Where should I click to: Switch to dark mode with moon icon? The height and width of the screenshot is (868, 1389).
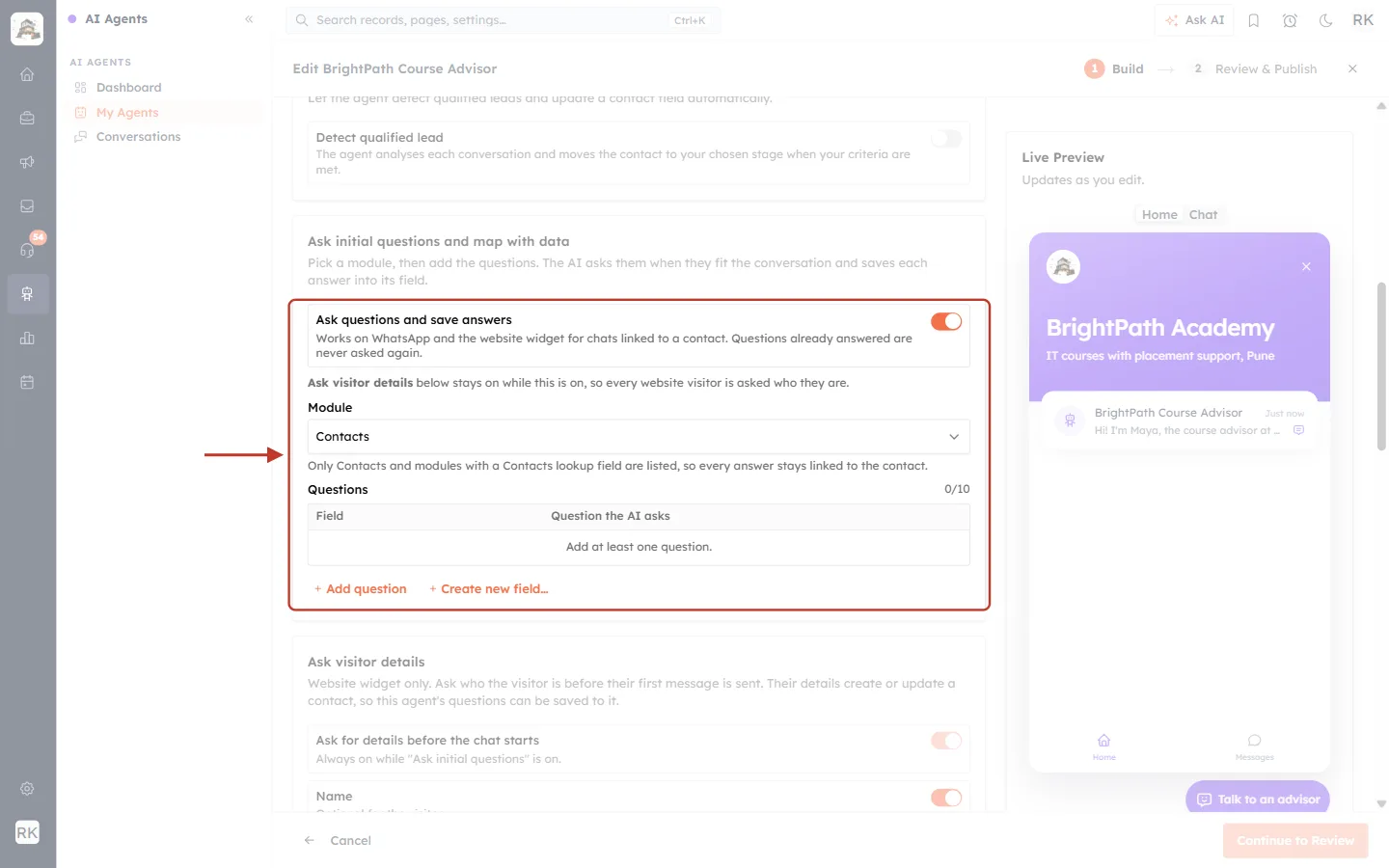click(1325, 20)
